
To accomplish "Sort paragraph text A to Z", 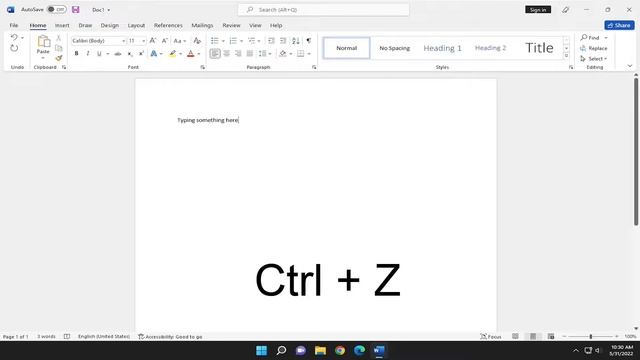I will coord(296,41).
